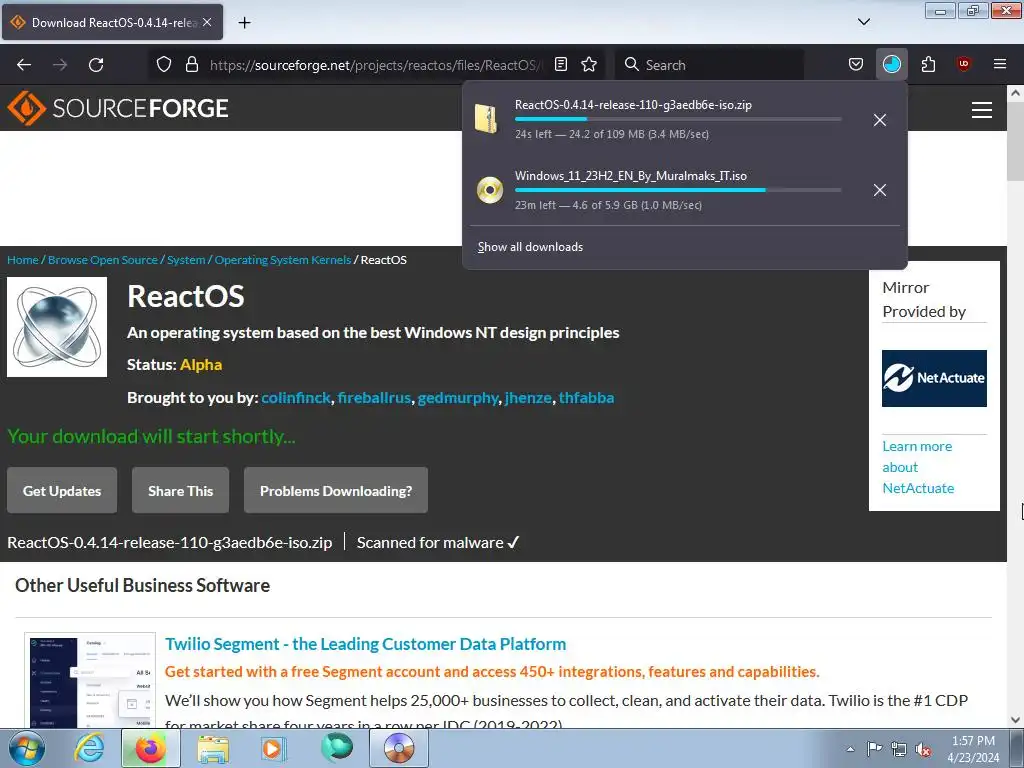Viewport: 1024px width, 768px height.
Task: Click Problems Downloading? button
Action: tap(336, 490)
